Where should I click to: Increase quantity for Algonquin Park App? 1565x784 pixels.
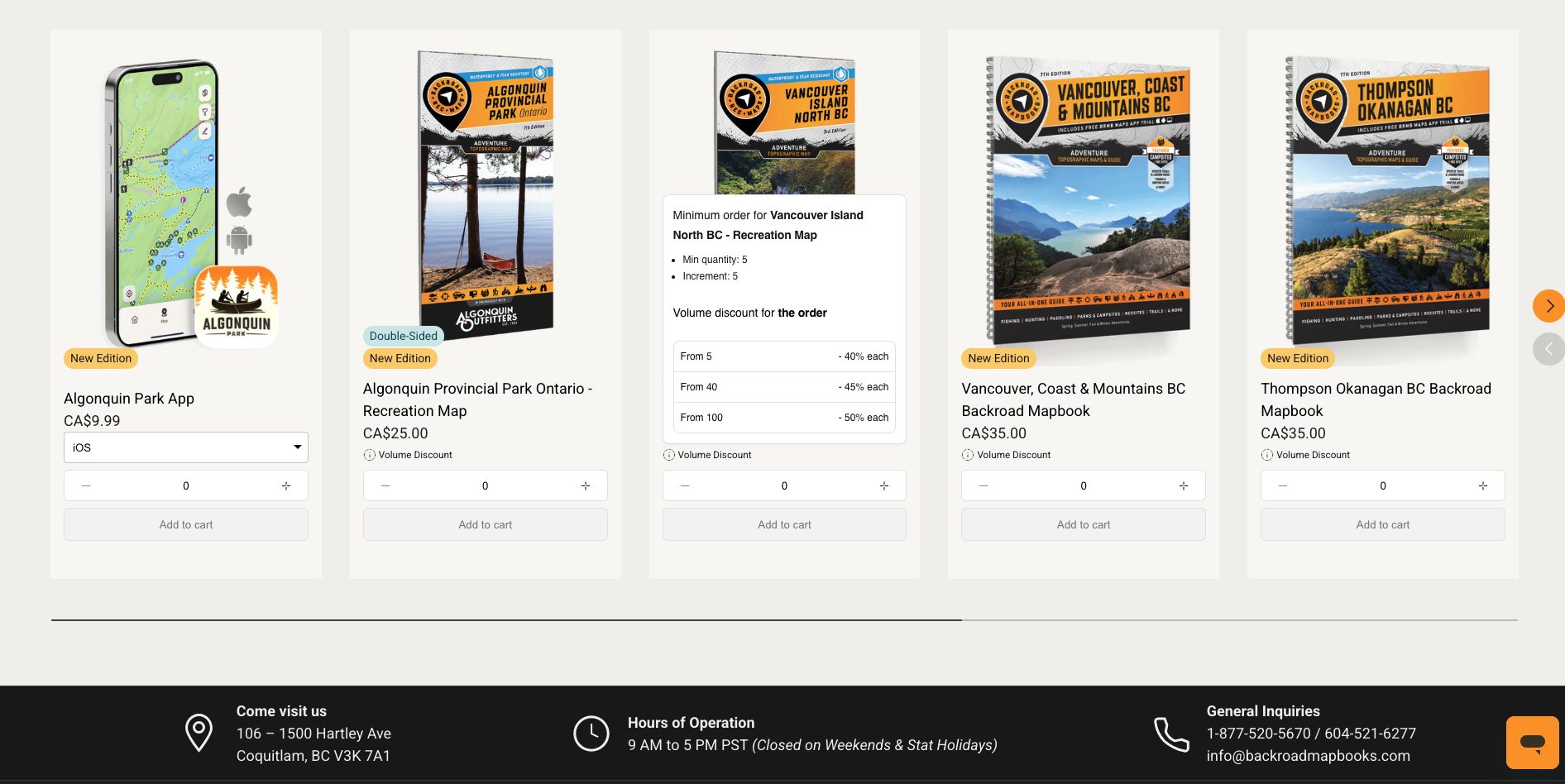[x=286, y=485]
